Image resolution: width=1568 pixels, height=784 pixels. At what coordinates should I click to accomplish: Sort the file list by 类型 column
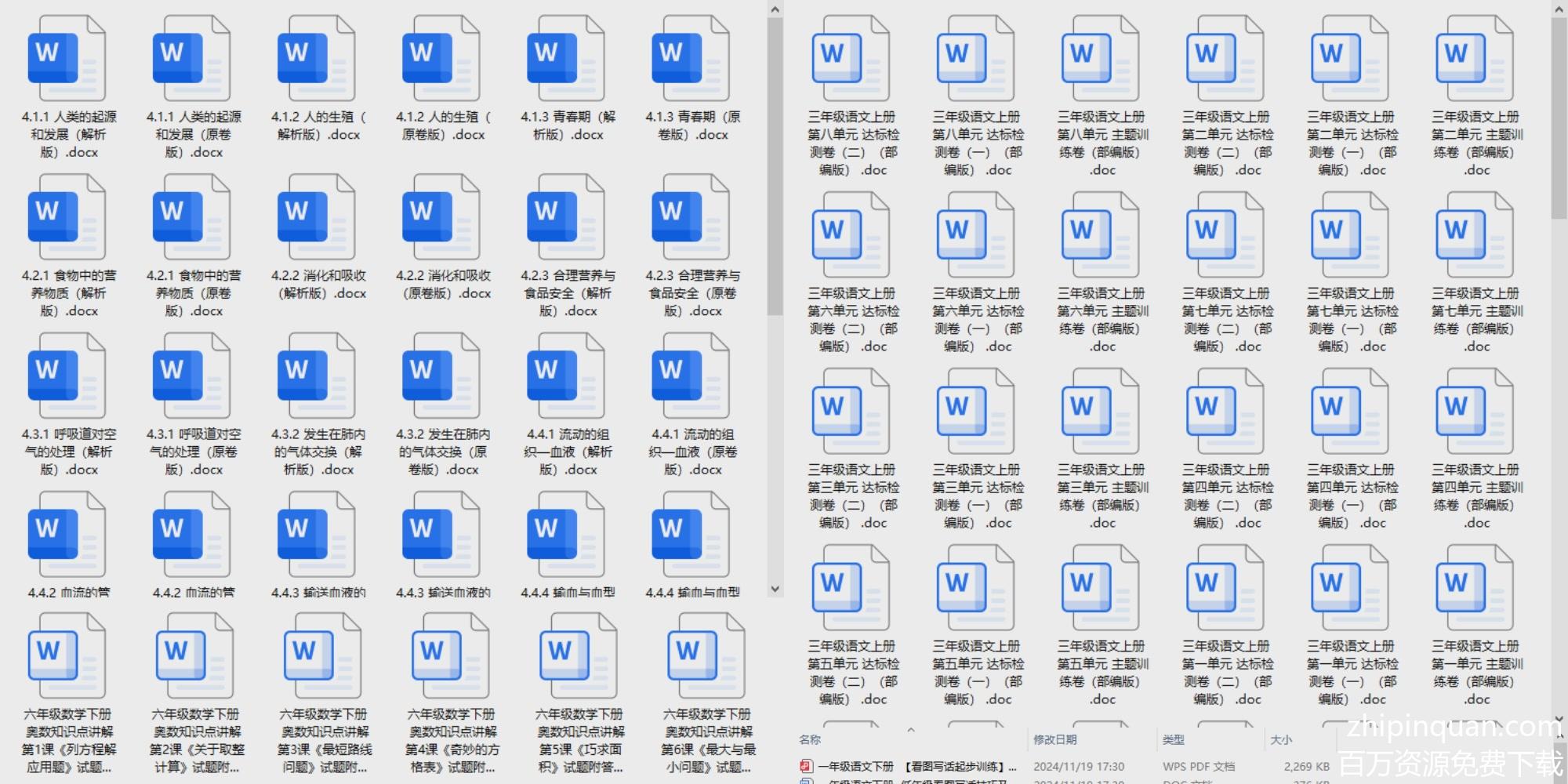click(1173, 739)
